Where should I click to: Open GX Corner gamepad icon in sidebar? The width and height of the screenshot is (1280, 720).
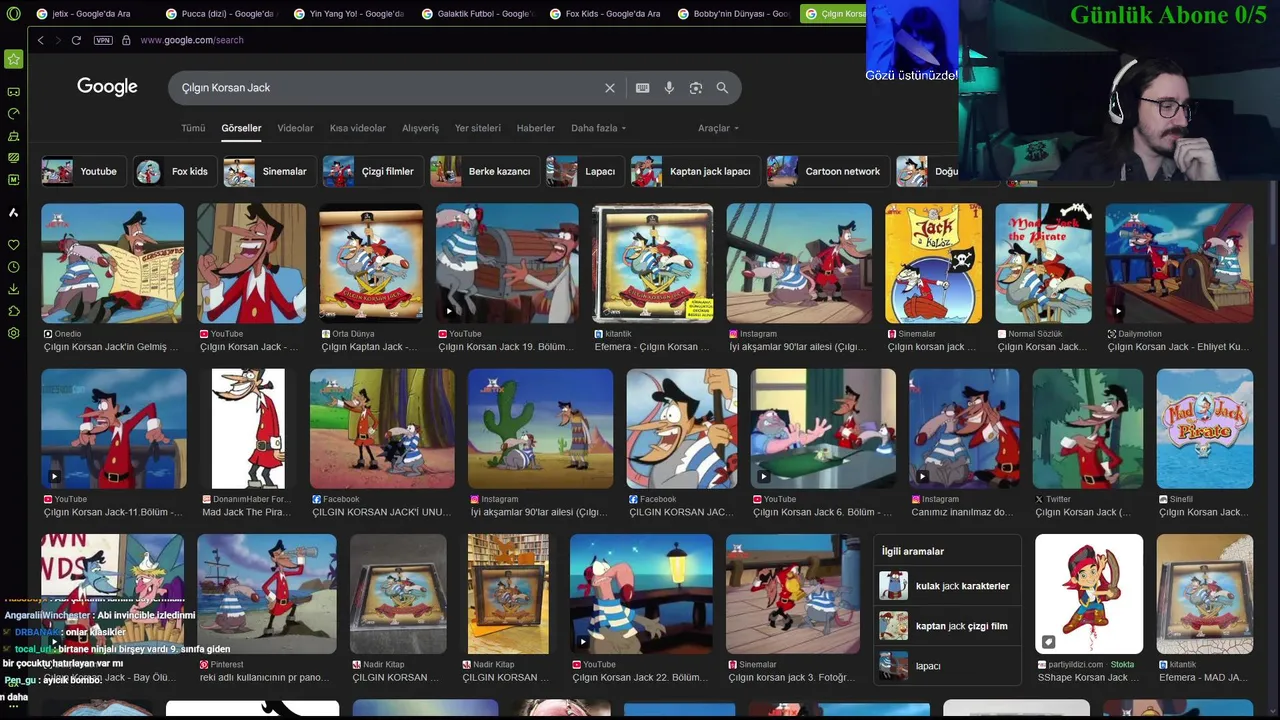pos(13,91)
